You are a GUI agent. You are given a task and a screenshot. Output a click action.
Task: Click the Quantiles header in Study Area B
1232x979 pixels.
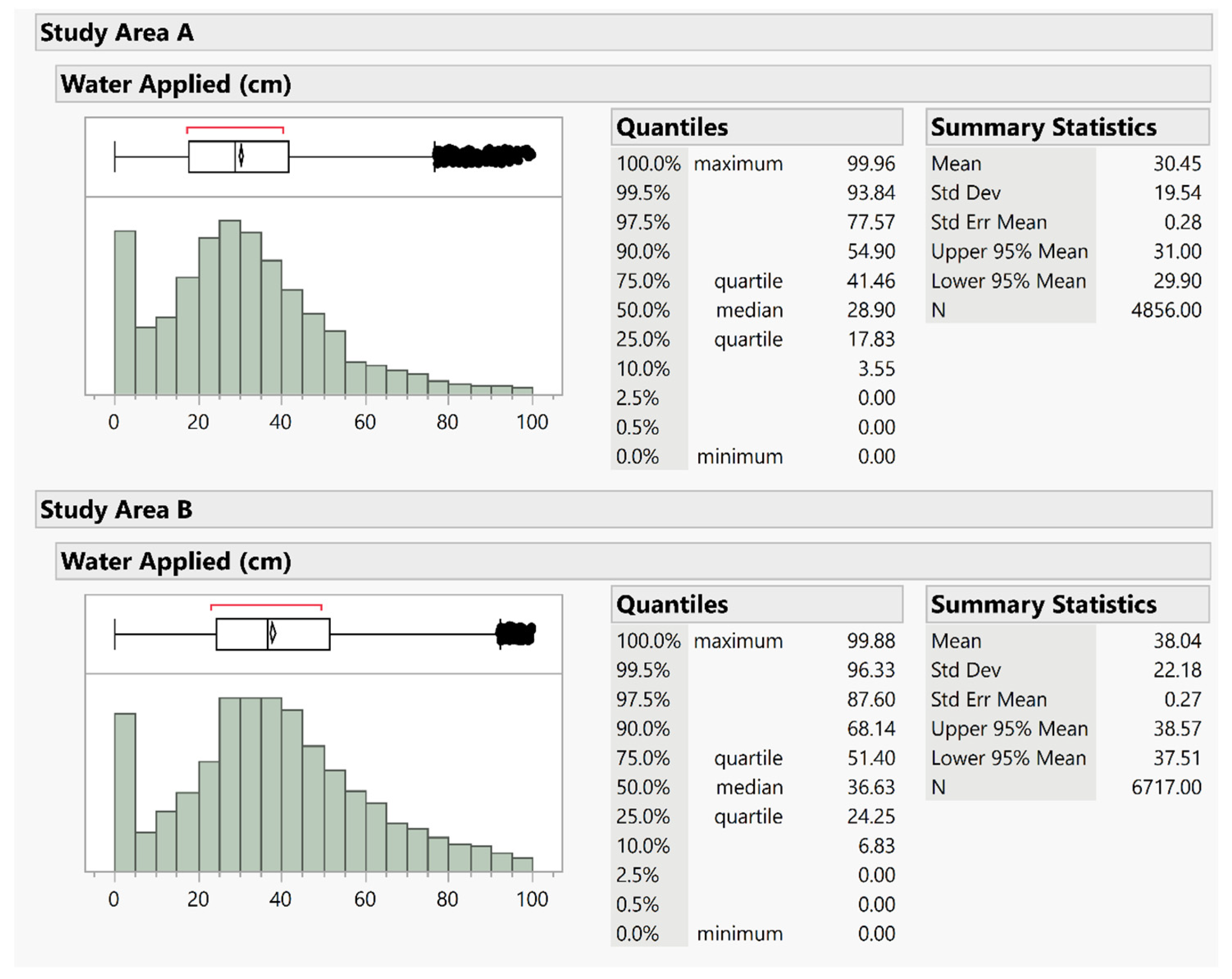(672, 604)
